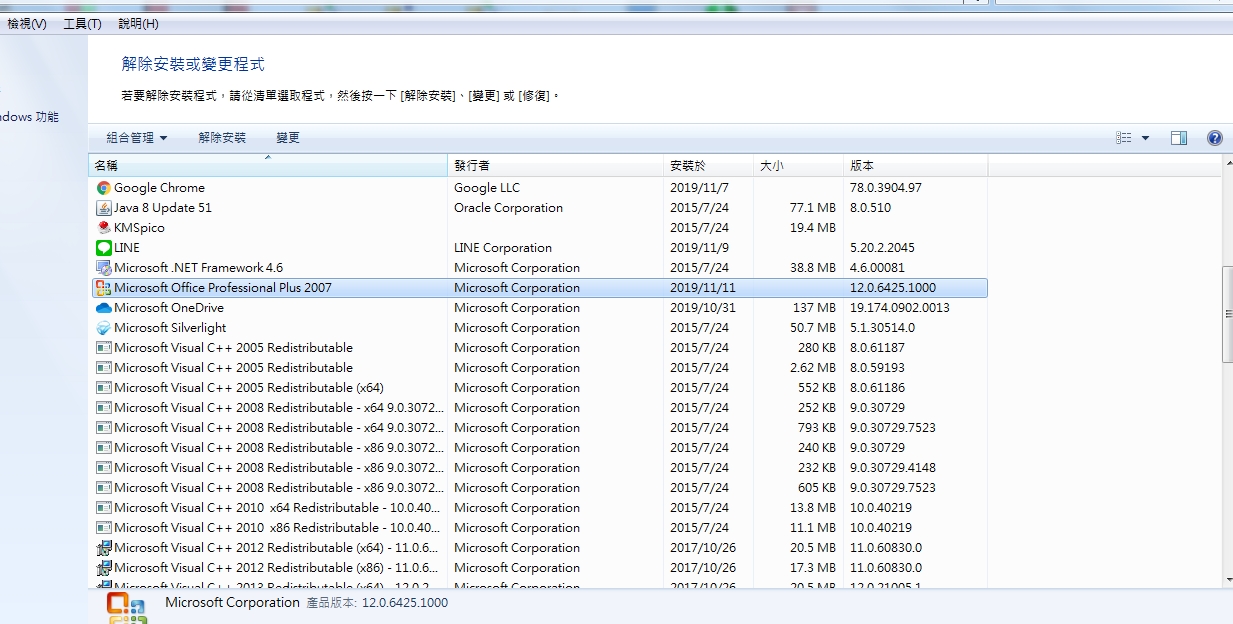Open the view options dropdown arrow
Viewport: 1233px width, 624px height.
tap(1146, 138)
